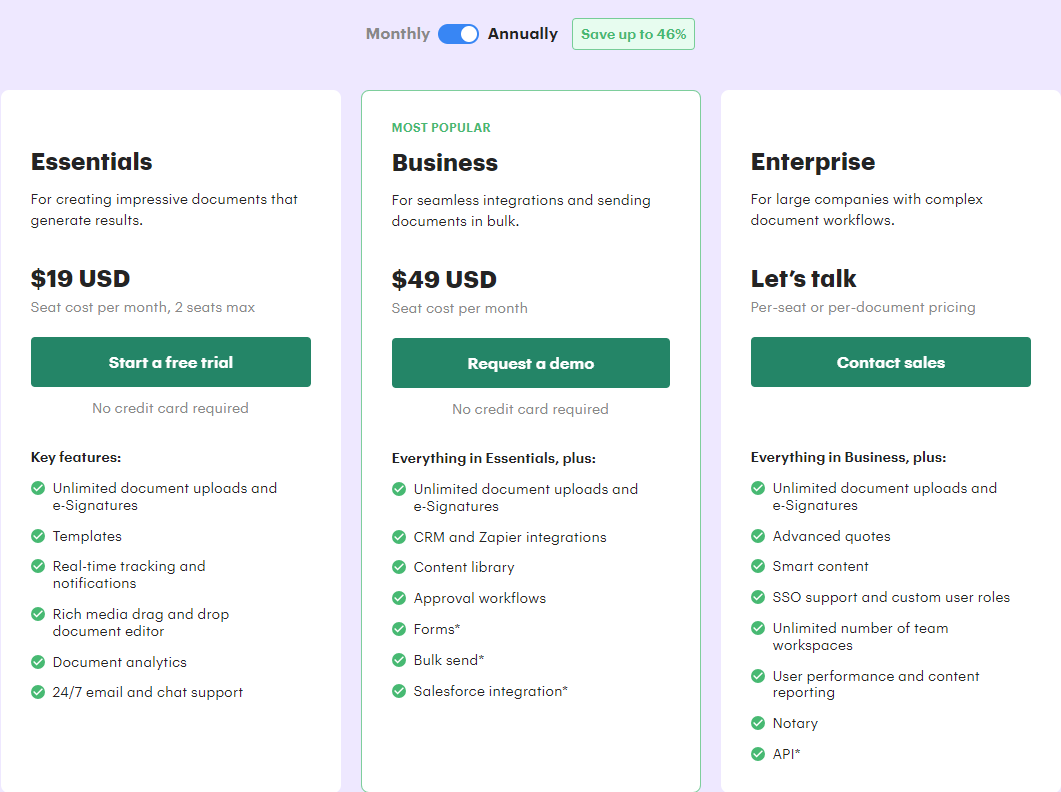
Task: Click the Contact sales button
Action: (x=890, y=362)
